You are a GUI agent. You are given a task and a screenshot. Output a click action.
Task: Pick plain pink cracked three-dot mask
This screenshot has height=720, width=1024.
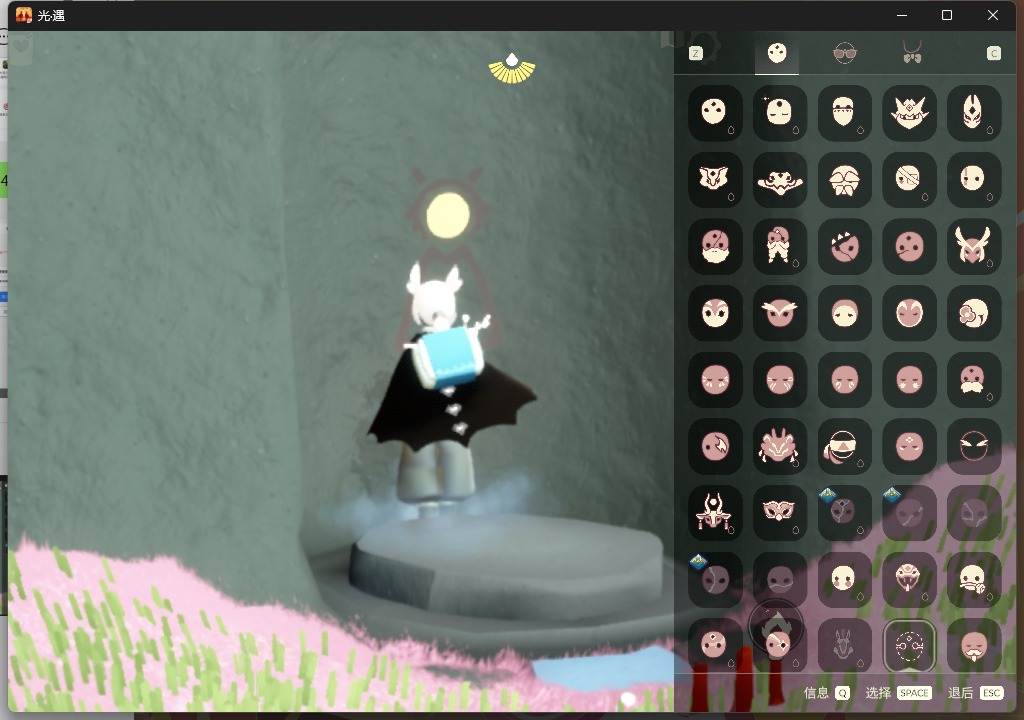pyautogui.click(x=908, y=246)
